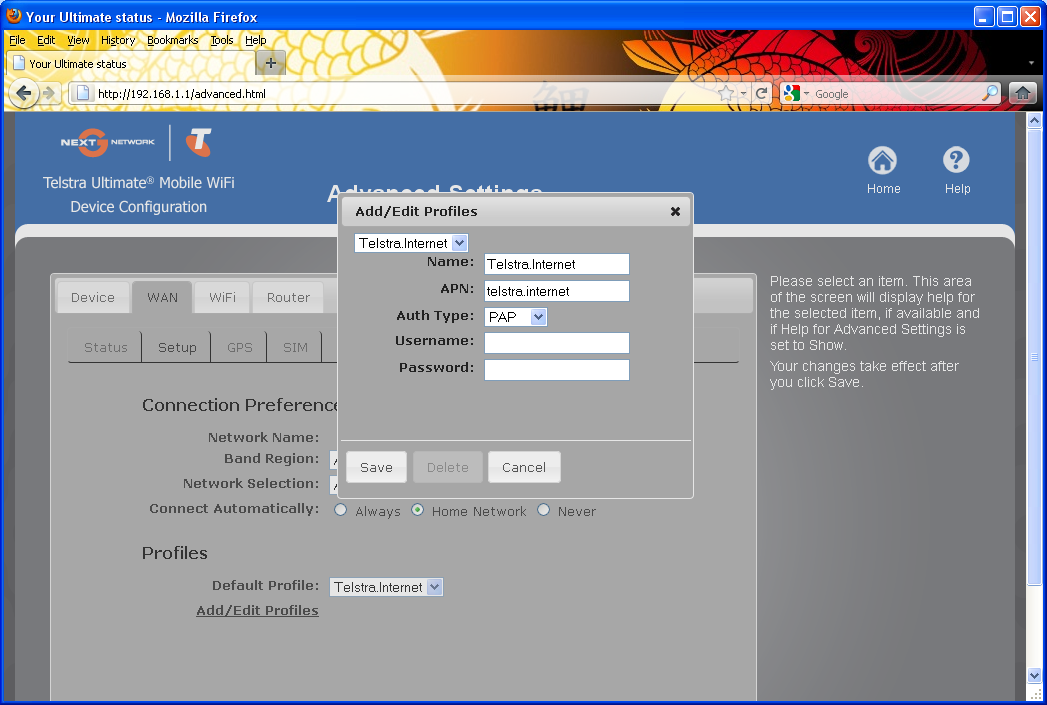Select the Your Ultimate status browser tab
The image size is (1047, 705).
click(131, 63)
